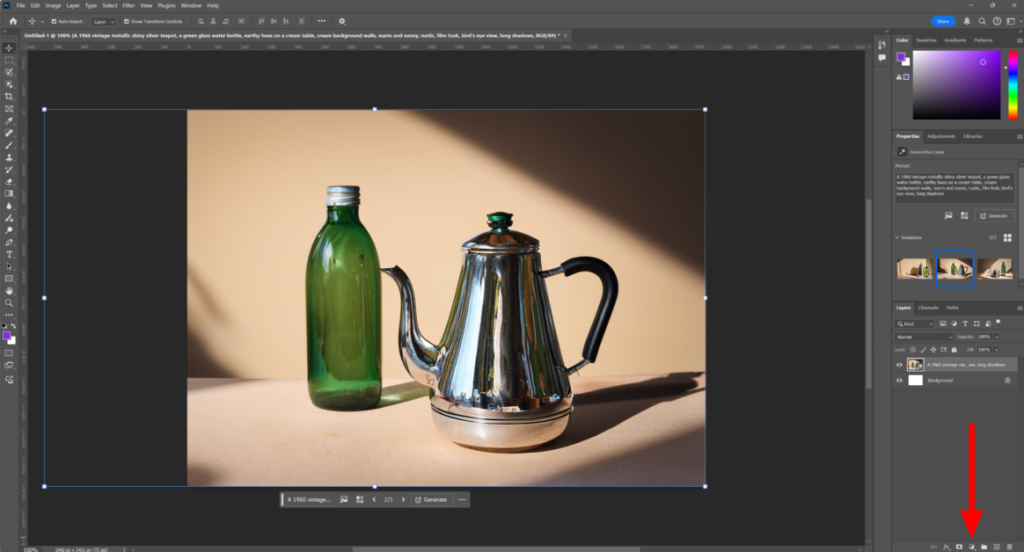Add a layer mask
This screenshot has height=552, width=1024.
coord(959,547)
